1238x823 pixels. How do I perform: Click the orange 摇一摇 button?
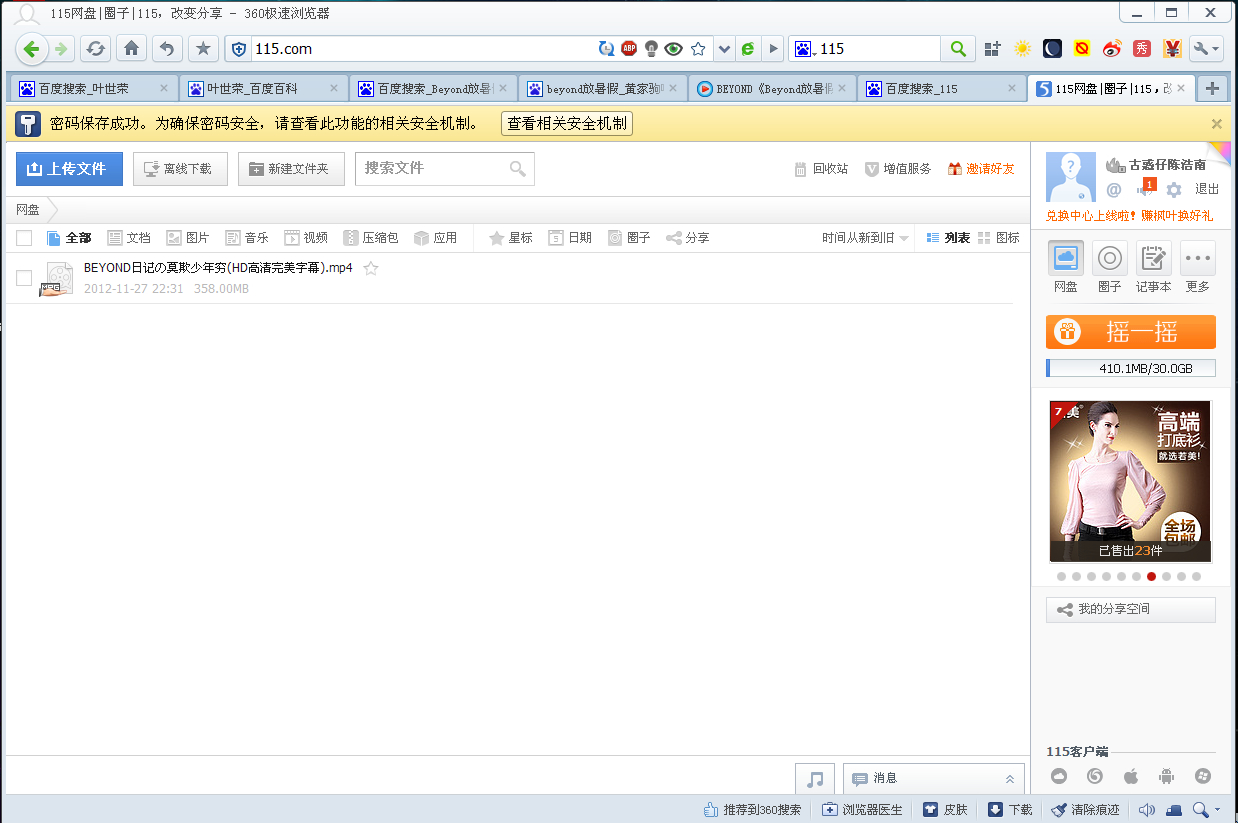pyautogui.click(x=1131, y=332)
